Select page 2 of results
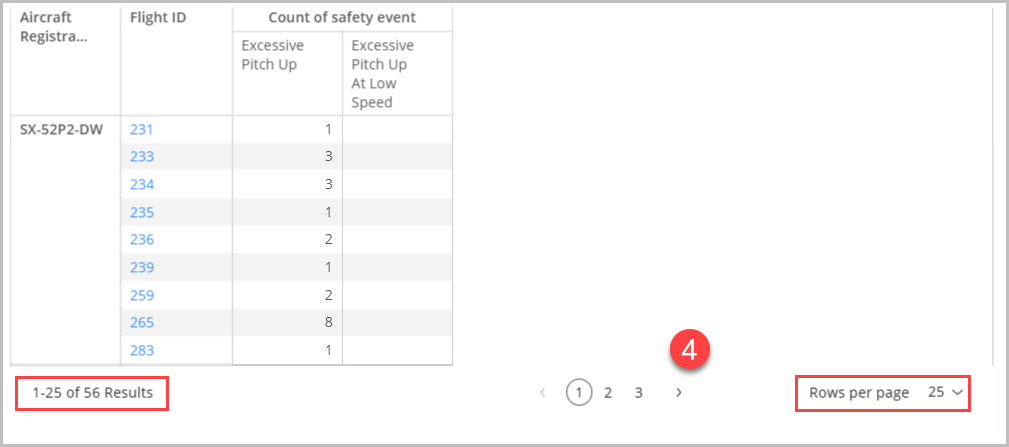This screenshot has height=447, width=1009. [607, 393]
